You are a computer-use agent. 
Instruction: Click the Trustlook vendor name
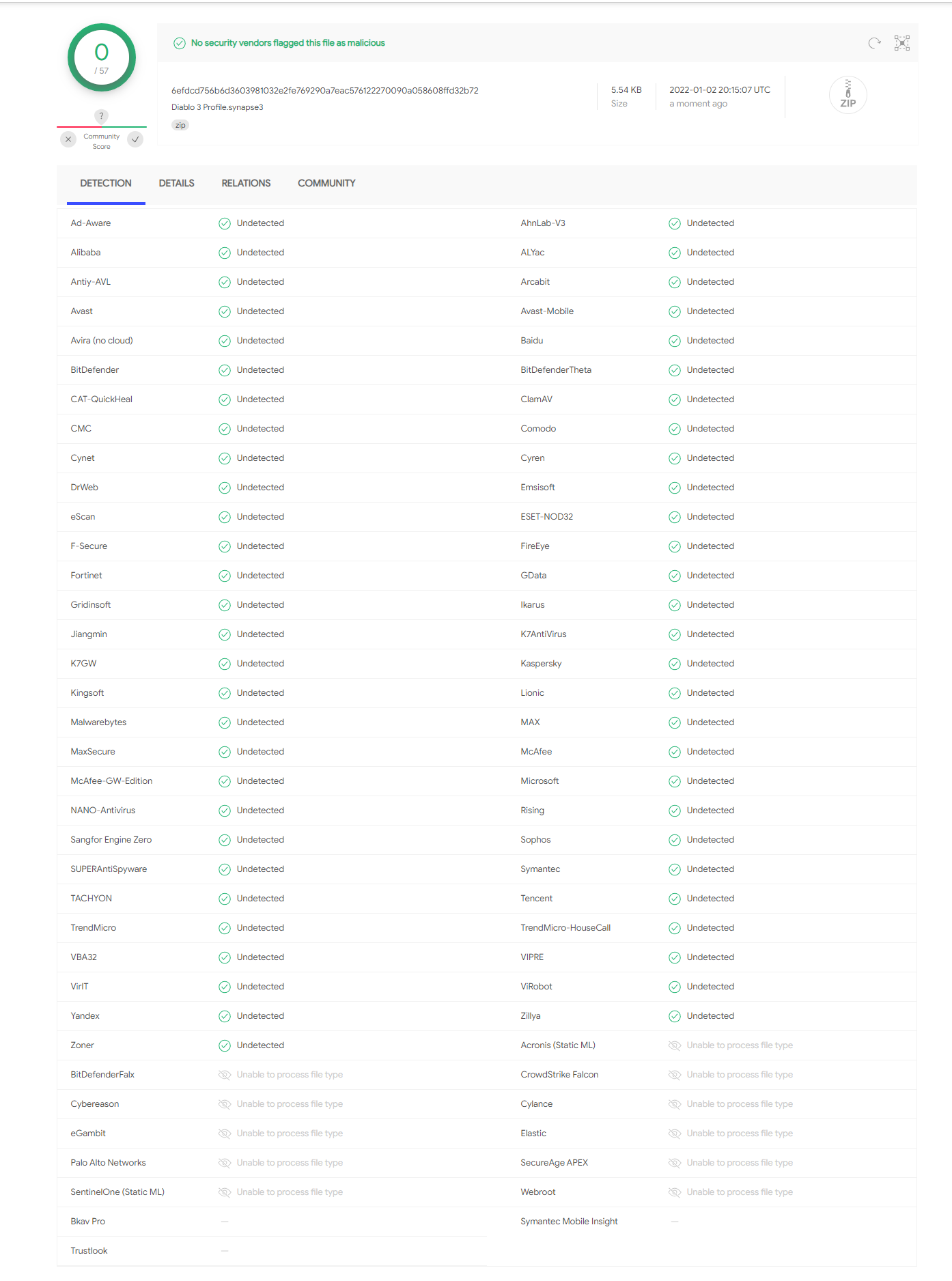tap(89, 1251)
